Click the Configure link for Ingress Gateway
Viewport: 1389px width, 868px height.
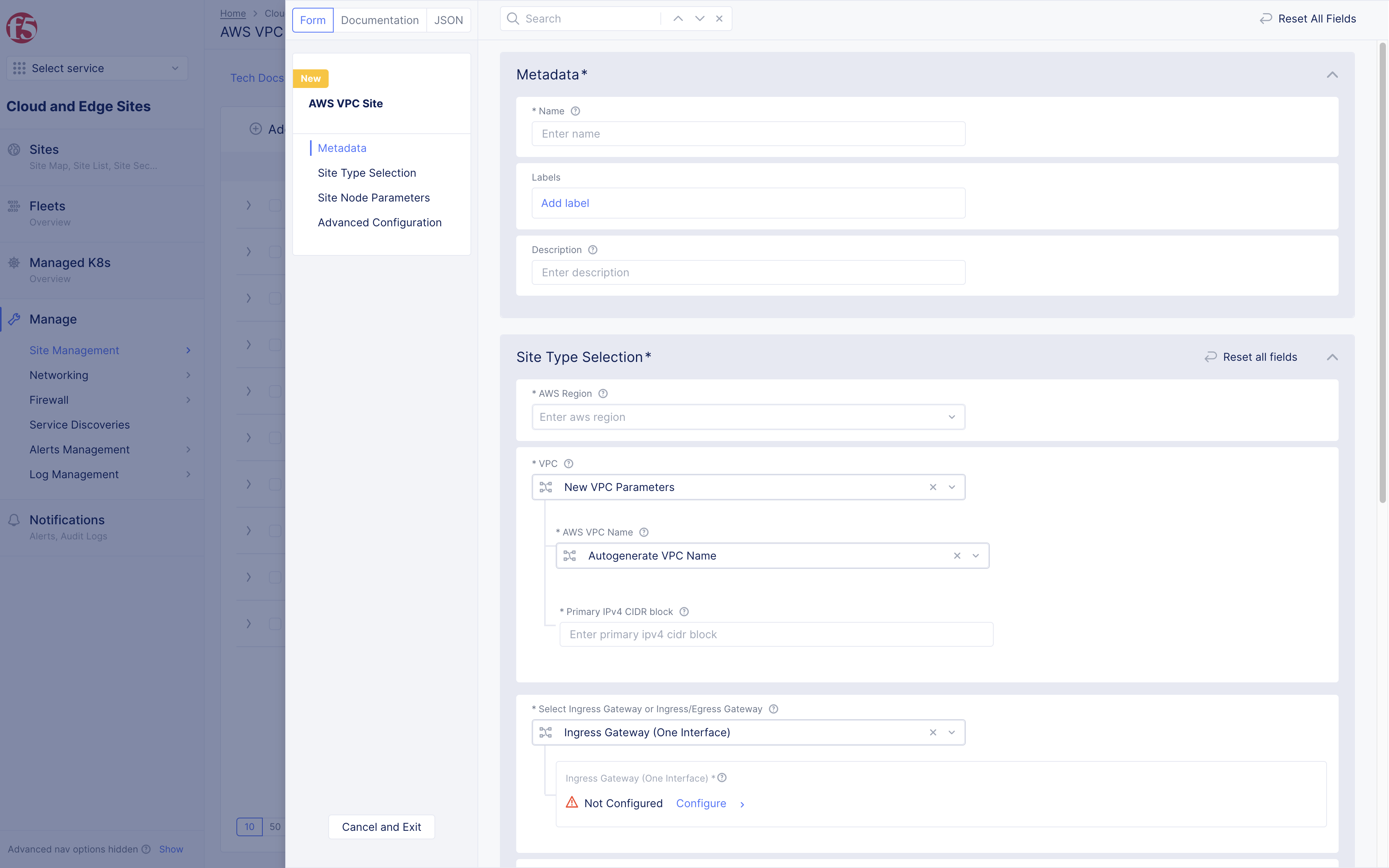coord(701,804)
